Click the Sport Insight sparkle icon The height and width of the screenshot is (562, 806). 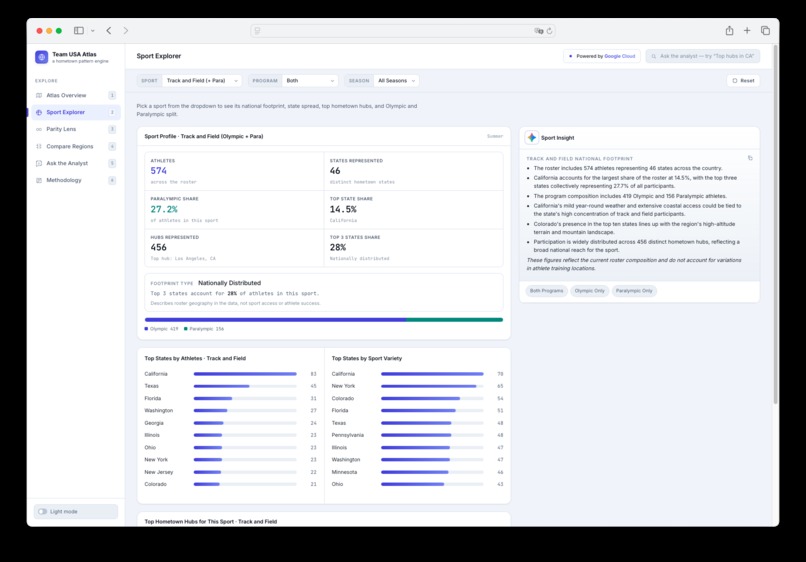tap(532, 137)
